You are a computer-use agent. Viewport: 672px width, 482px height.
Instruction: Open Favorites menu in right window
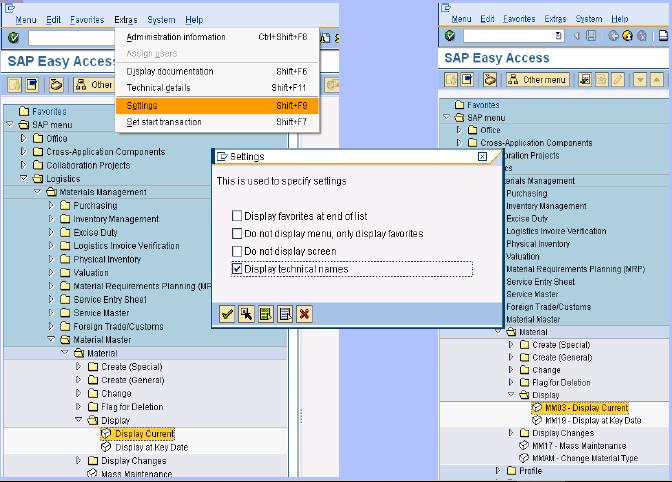coord(519,19)
